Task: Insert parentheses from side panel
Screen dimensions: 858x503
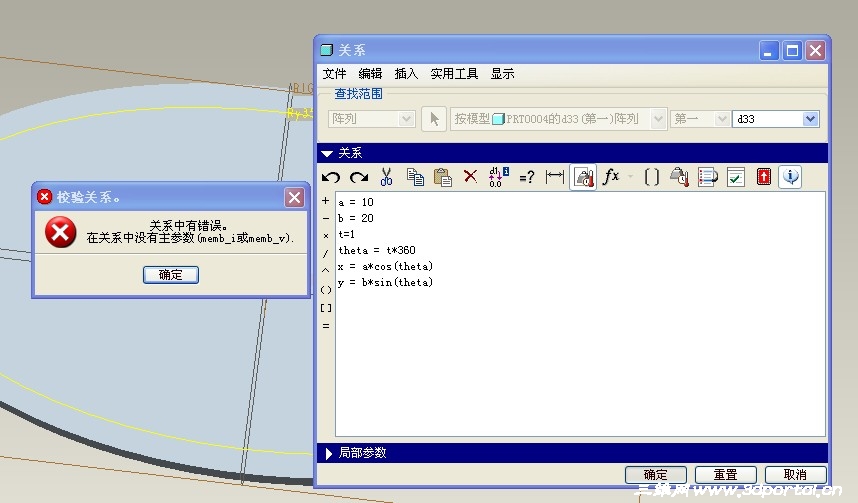Action: click(x=326, y=290)
